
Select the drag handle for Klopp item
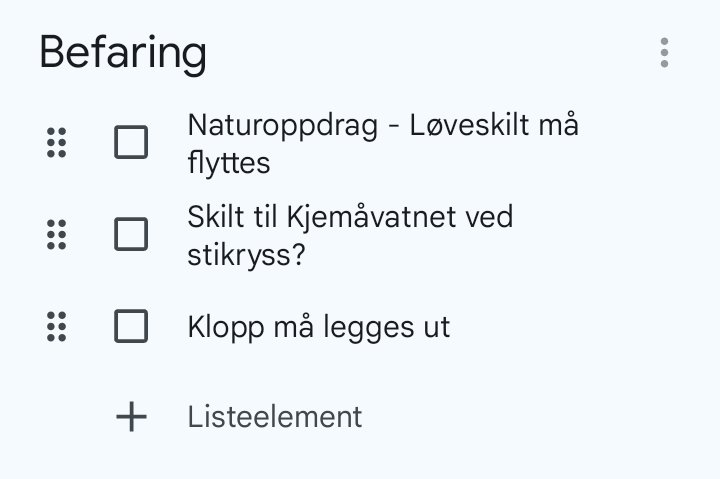pyautogui.click(x=57, y=327)
